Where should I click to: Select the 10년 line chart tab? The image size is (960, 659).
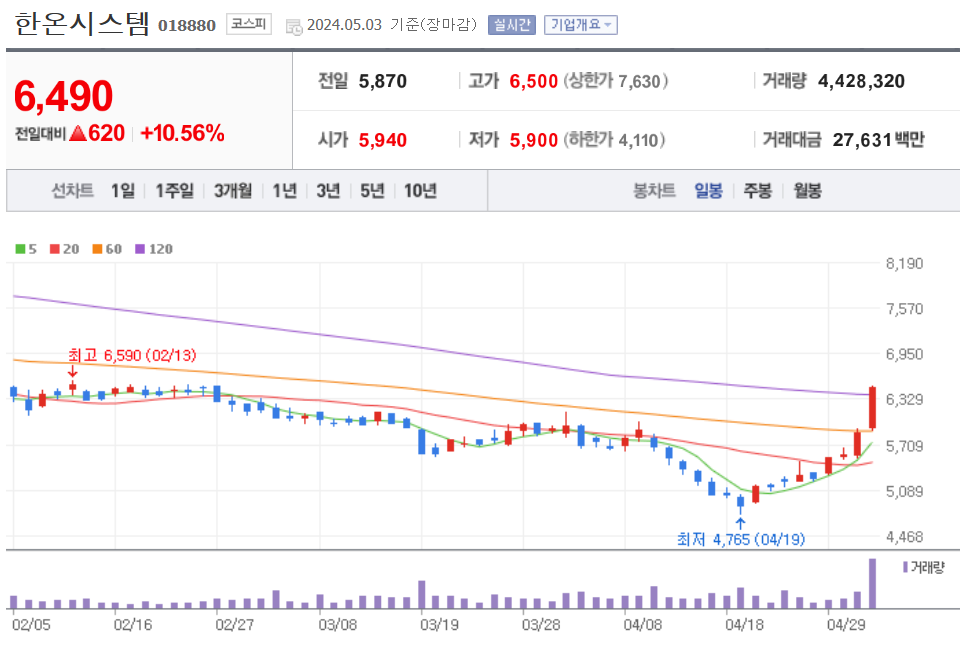coord(420,191)
